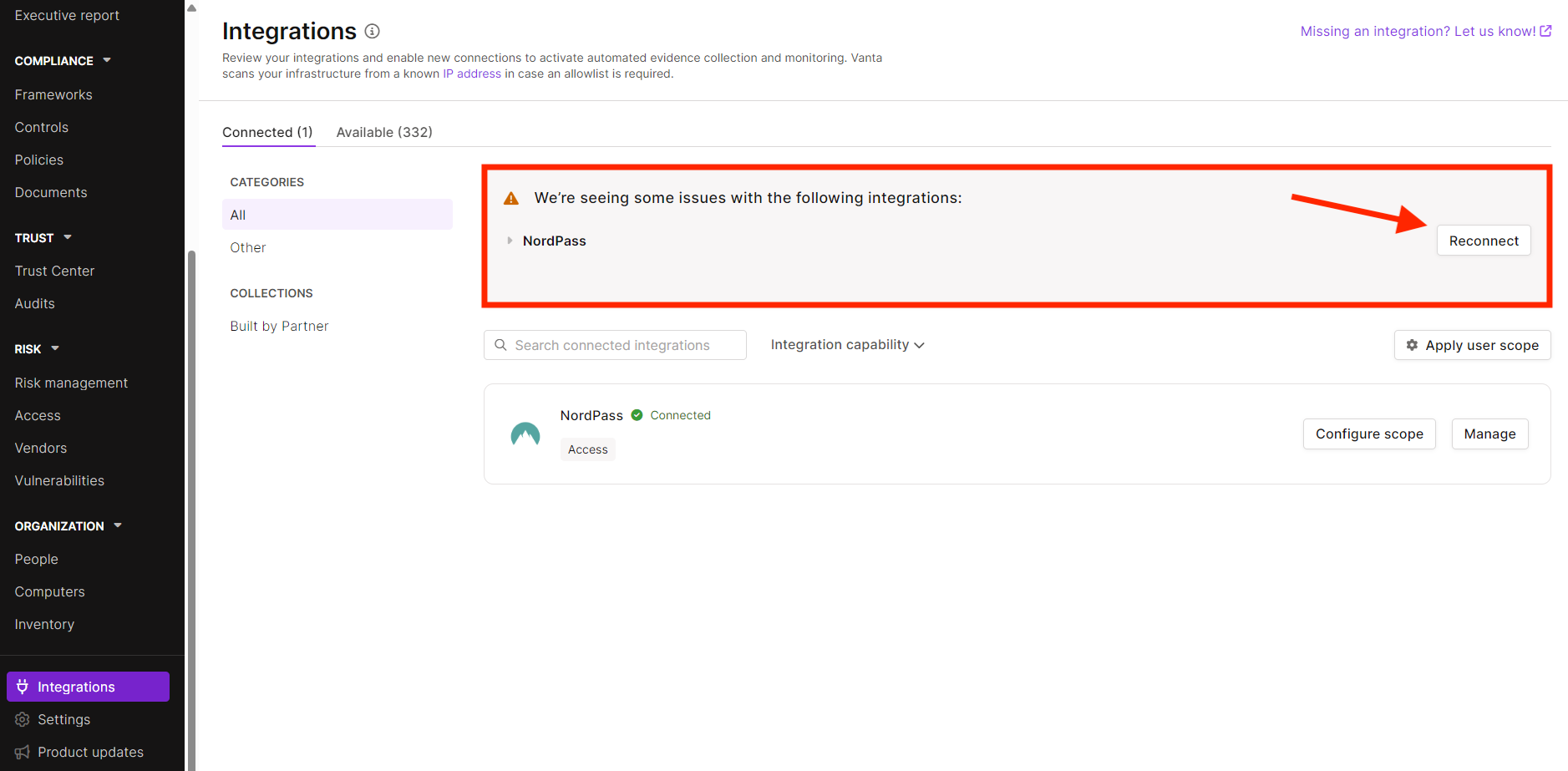1568x771 pixels.
Task: Open Executive report in the sidebar
Action: pyautogui.click(x=67, y=15)
